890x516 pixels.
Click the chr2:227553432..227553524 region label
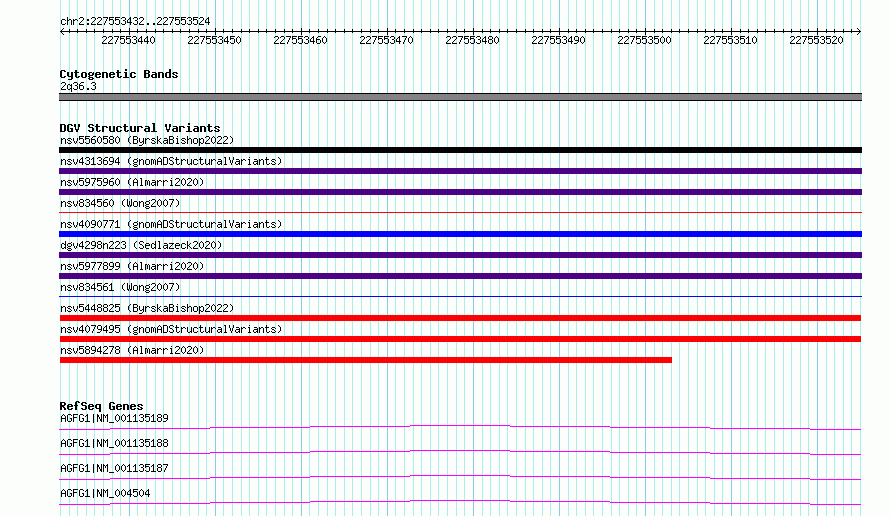point(135,22)
